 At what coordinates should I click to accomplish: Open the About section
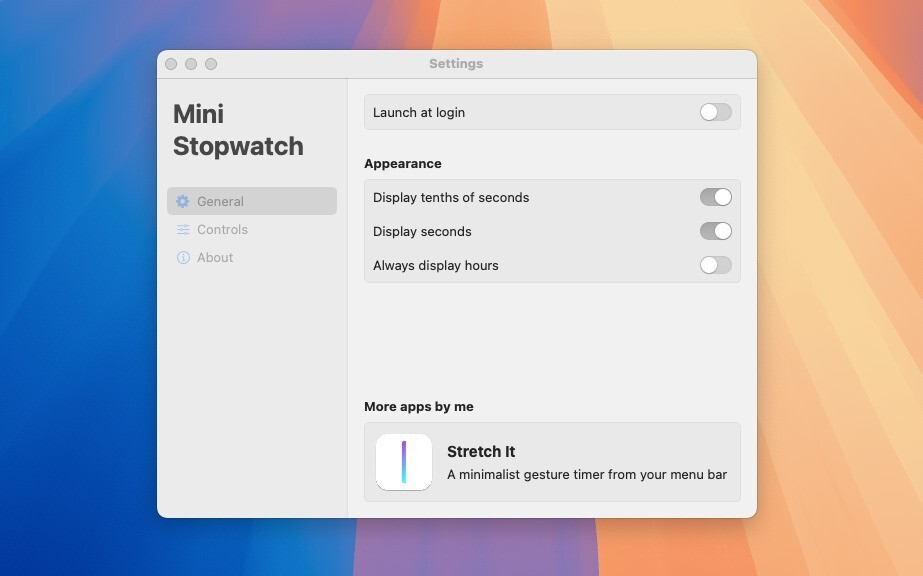[x=215, y=258]
